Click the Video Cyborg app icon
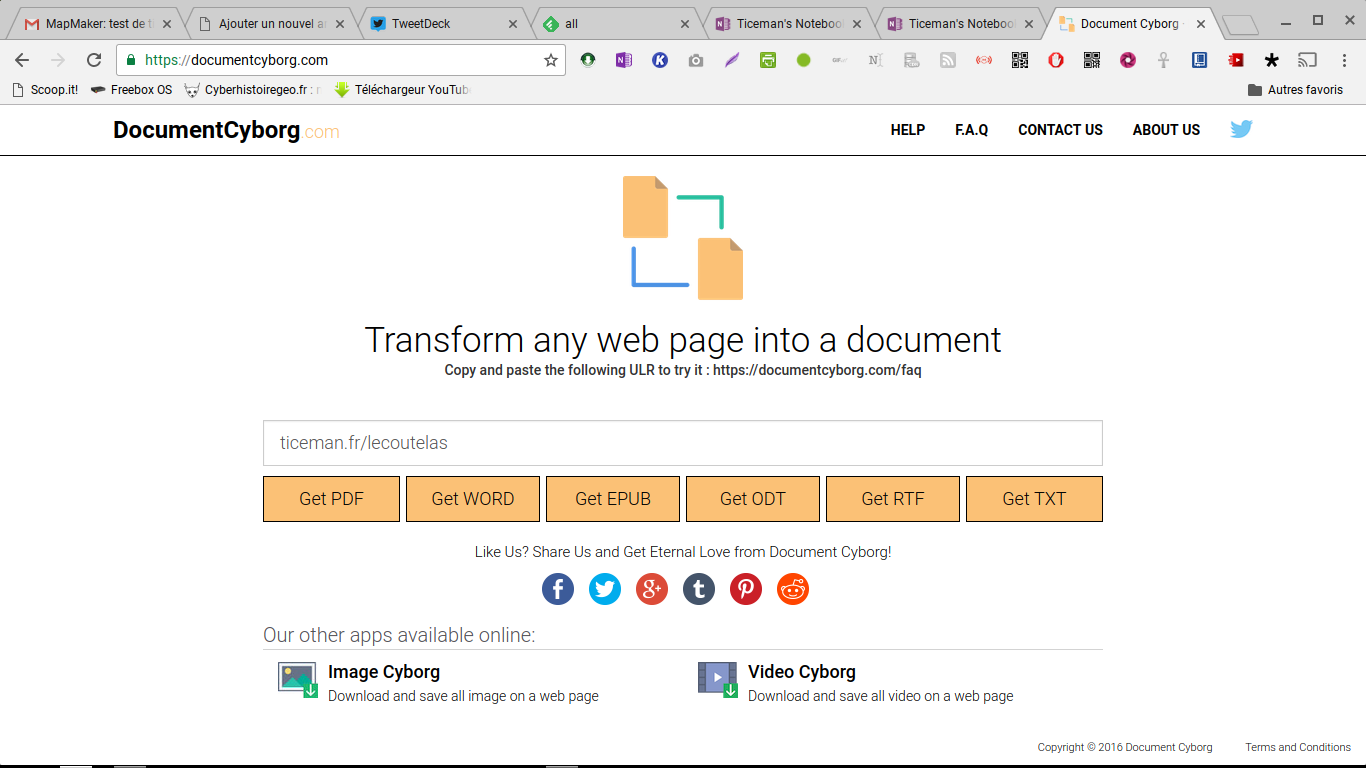Viewport: 1366px width, 768px height. tap(718, 679)
